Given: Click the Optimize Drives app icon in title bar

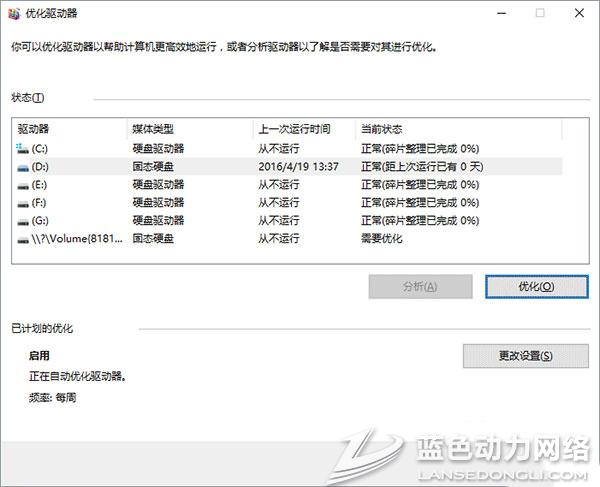Looking at the screenshot, I should coord(12,14).
